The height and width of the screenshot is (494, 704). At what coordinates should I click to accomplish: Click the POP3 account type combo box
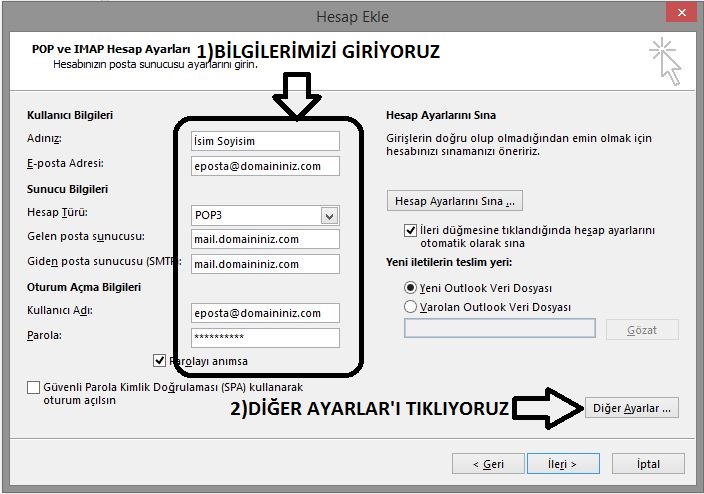click(255, 215)
